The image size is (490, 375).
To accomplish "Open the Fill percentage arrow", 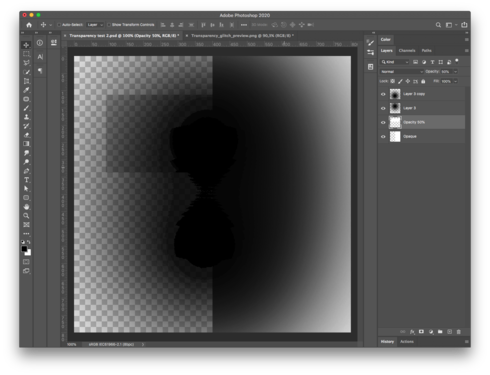I will tap(455, 81).
